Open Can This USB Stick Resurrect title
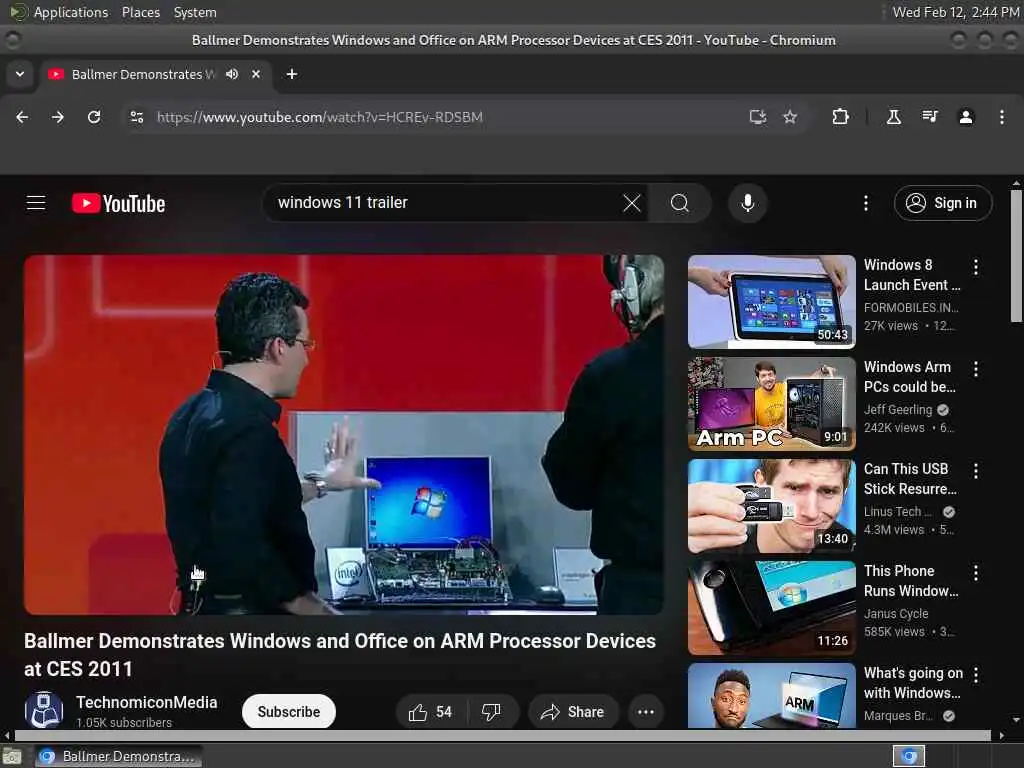 (x=910, y=479)
